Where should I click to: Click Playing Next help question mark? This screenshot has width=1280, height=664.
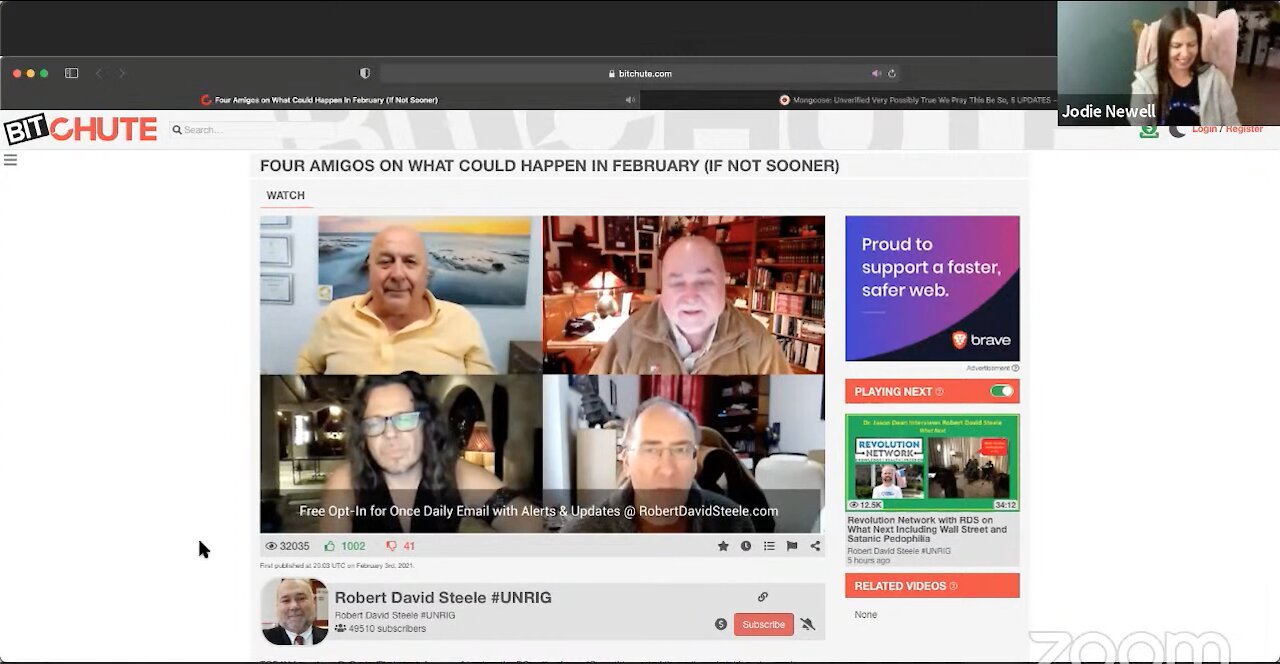(939, 392)
